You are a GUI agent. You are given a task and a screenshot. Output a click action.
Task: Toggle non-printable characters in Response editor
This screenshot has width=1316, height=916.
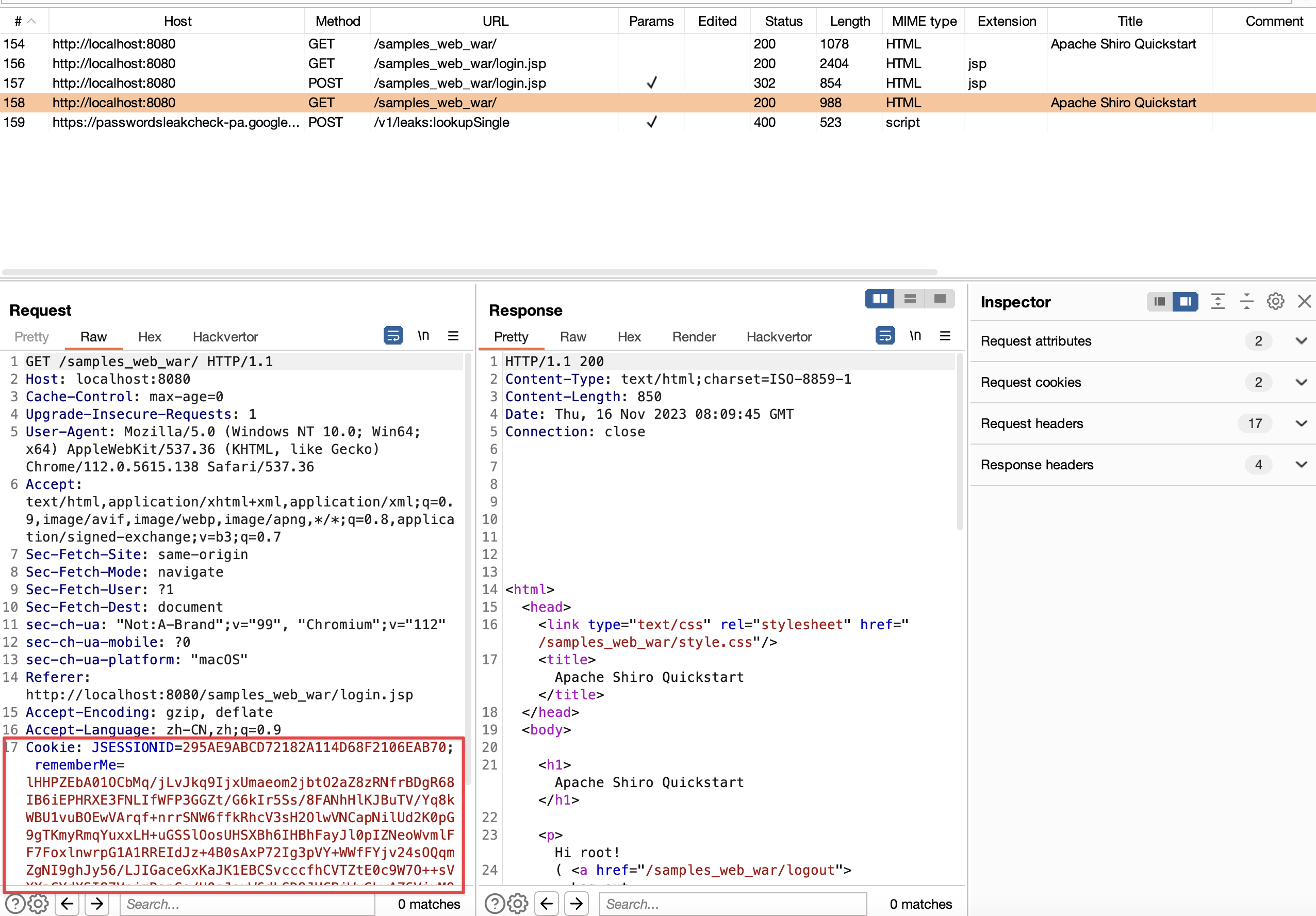coord(915,335)
